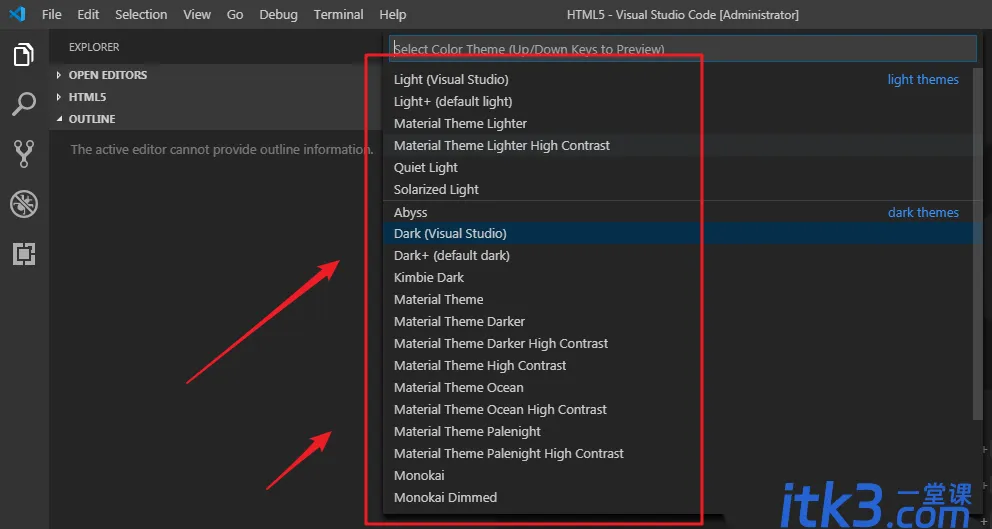This screenshot has height=529, width=992.
Task: Open the File menu
Action: [52, 14]
